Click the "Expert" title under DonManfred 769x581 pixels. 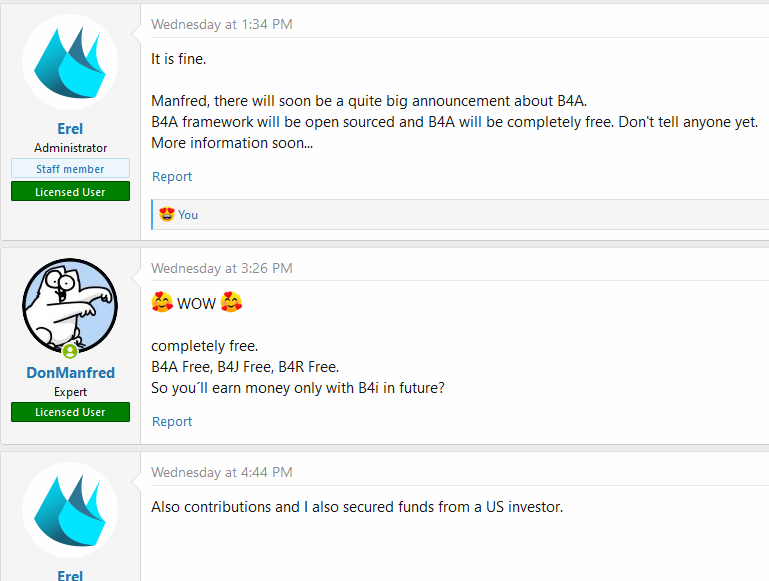coord(70,392)
